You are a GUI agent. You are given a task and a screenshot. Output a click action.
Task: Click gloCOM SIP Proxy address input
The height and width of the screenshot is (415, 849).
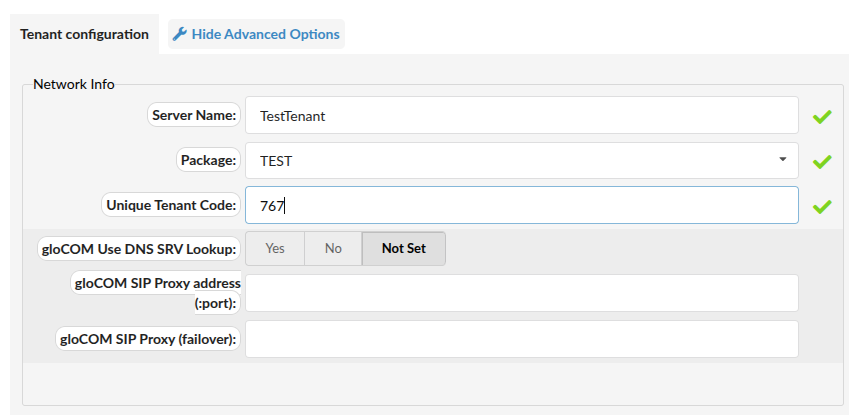521,293
